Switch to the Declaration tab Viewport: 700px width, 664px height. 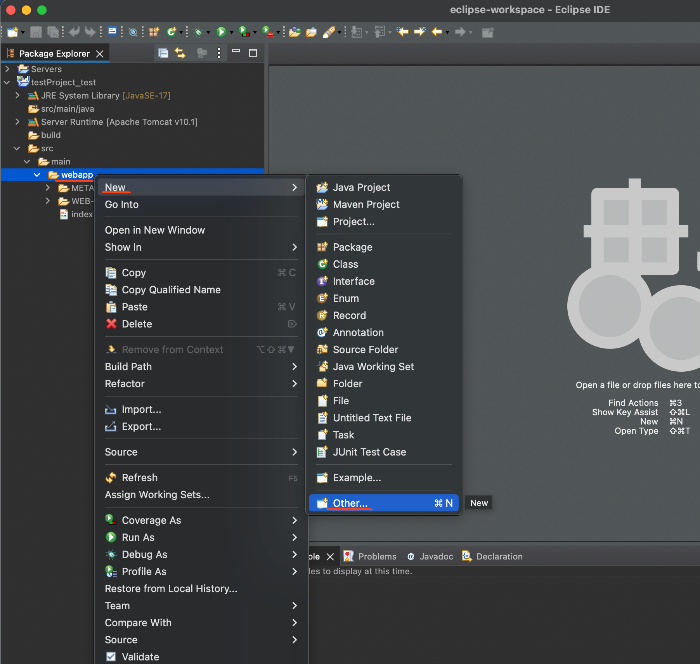pyautogui.click(x=492, y=556)
